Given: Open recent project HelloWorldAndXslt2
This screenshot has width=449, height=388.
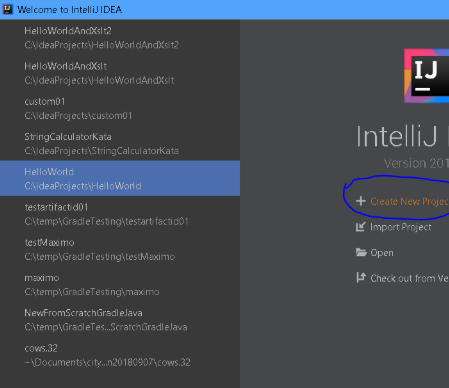Looking at the screenshot, I should coord(120,37).
